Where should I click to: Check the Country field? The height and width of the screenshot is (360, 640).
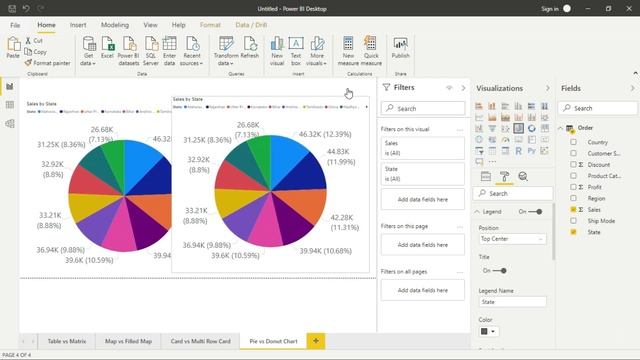(x=573, y=142)
